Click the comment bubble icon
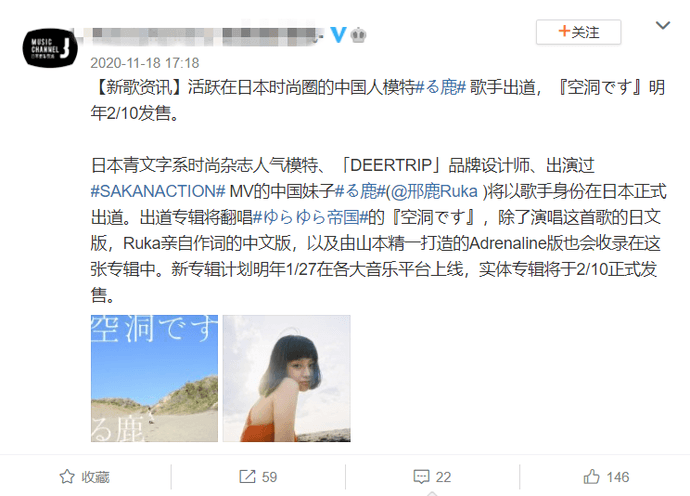 tap(421, 477)
